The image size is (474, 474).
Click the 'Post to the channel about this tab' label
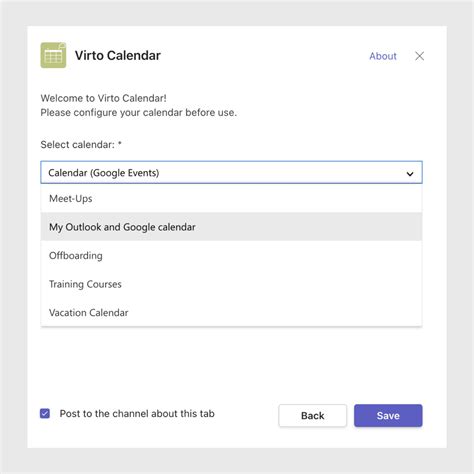tap(137, 414)
